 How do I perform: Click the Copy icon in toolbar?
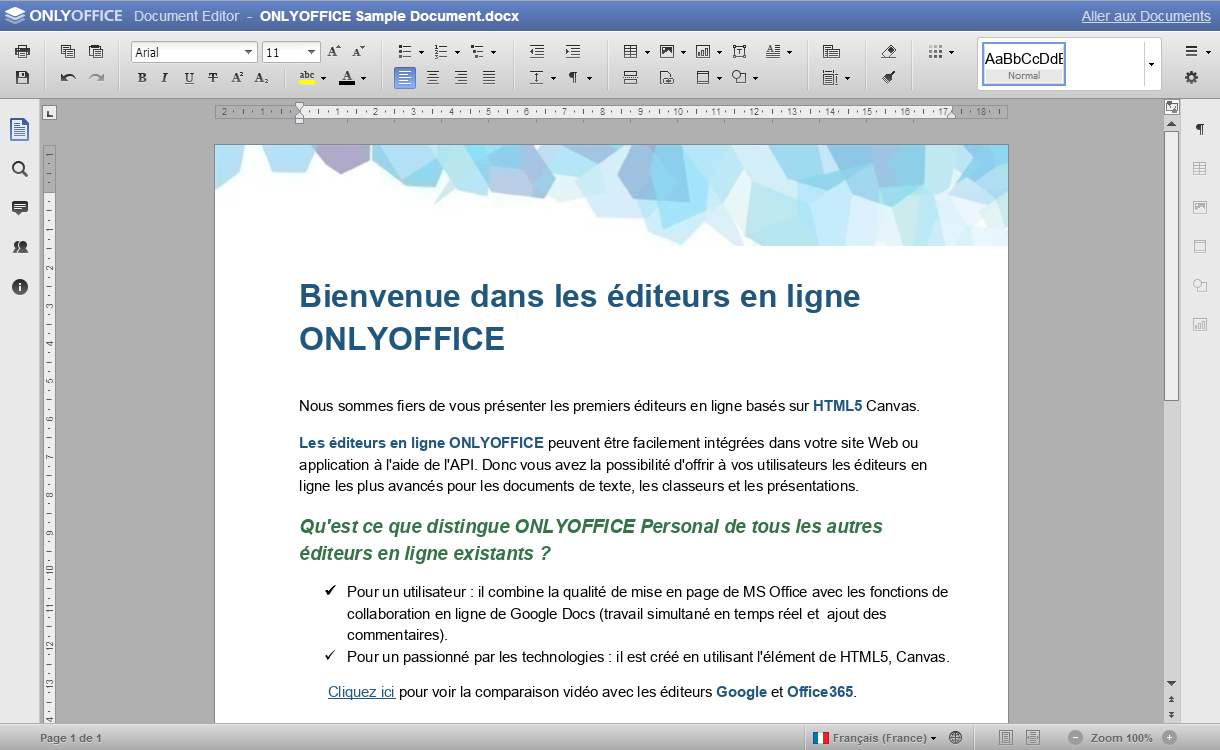pyautogui.click(x=68, y=52)
